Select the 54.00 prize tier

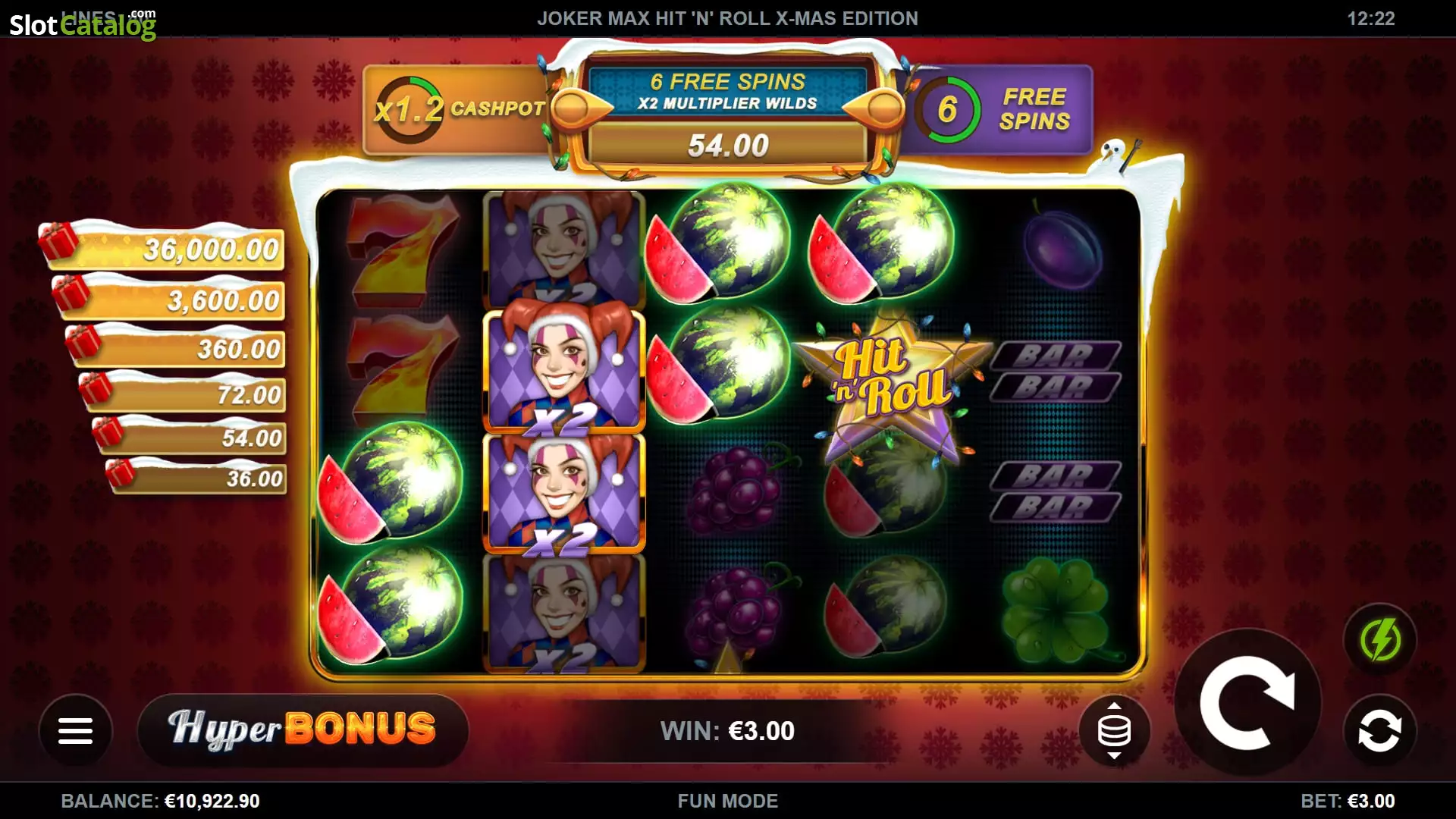[190, 436]
